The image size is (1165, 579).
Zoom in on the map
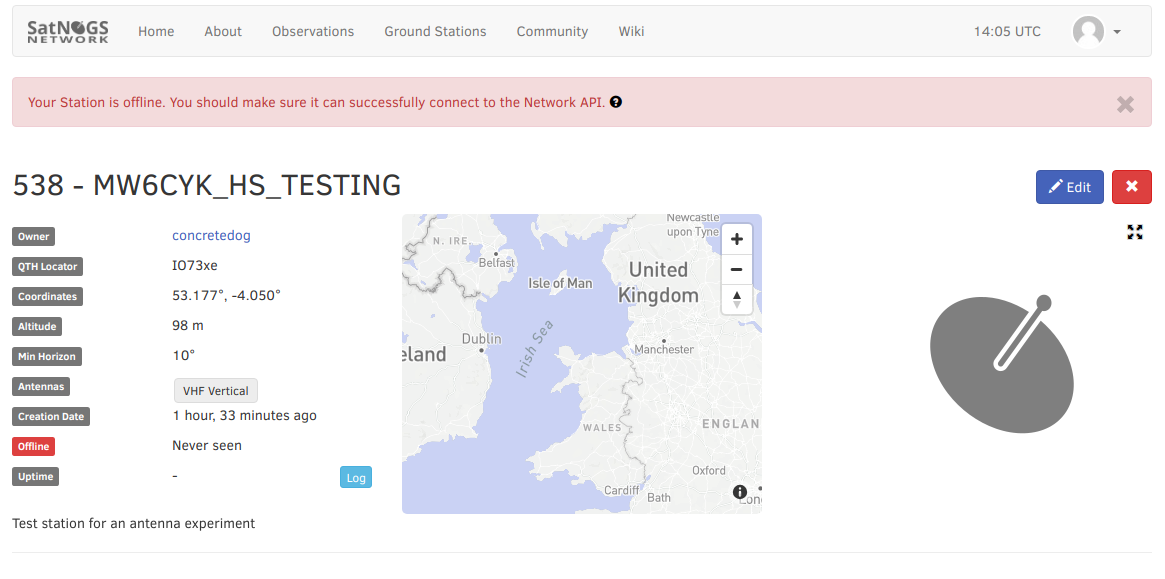737,239
